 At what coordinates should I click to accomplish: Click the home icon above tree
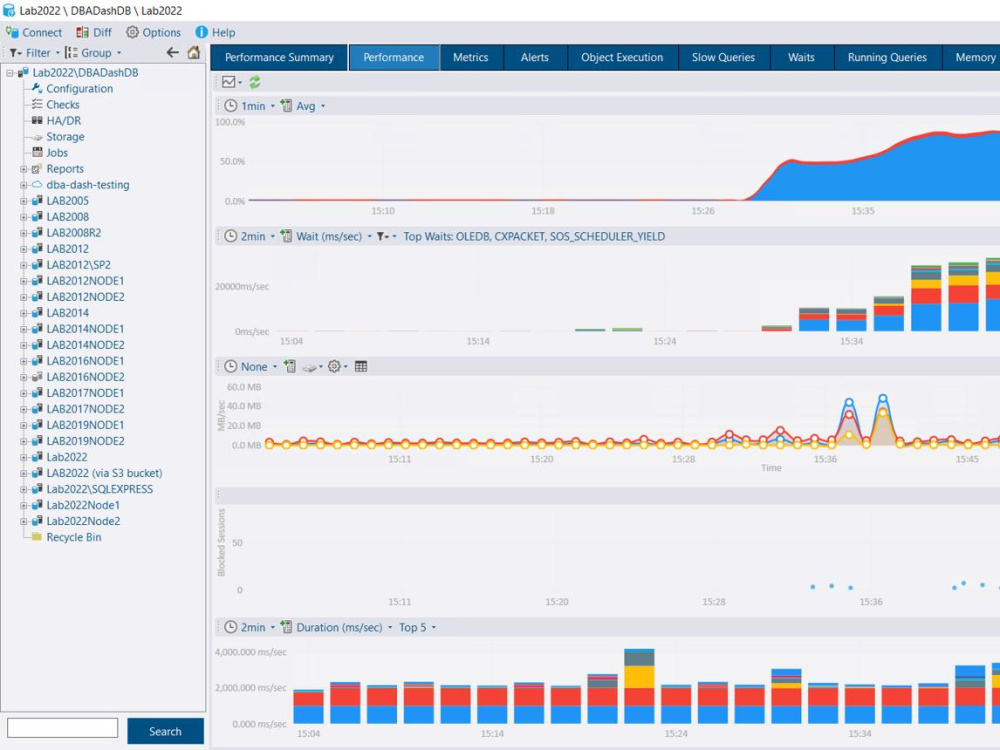(194, 52)
